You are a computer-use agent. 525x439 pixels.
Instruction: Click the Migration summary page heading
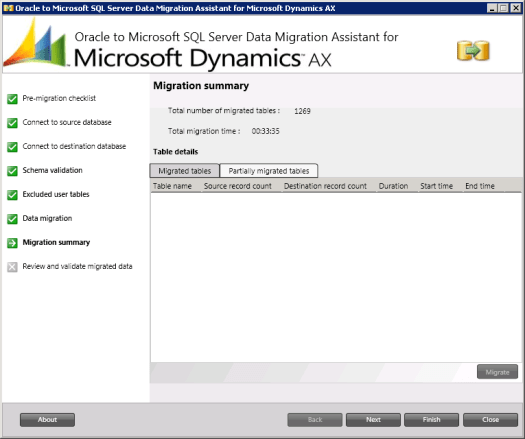click(x=201, y=86)
